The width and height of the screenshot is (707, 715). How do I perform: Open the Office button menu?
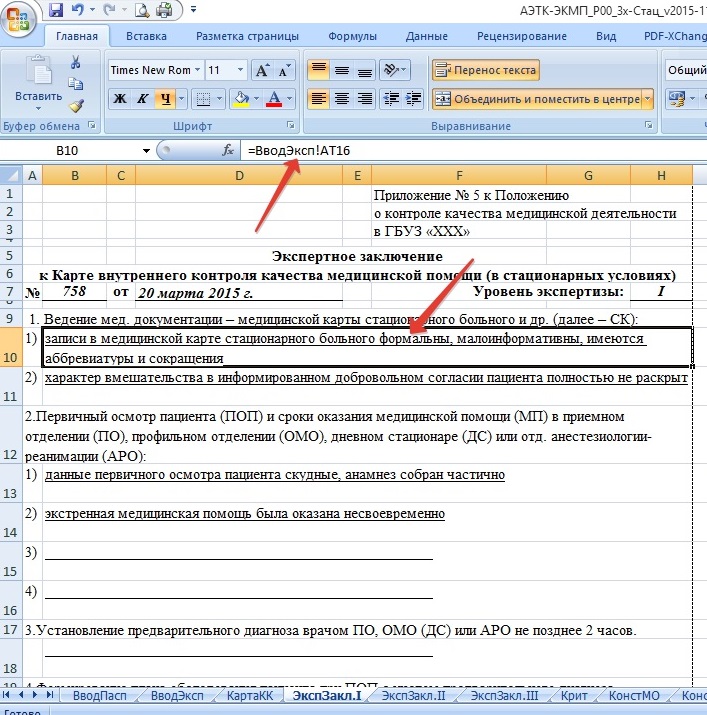coord(18,20)
